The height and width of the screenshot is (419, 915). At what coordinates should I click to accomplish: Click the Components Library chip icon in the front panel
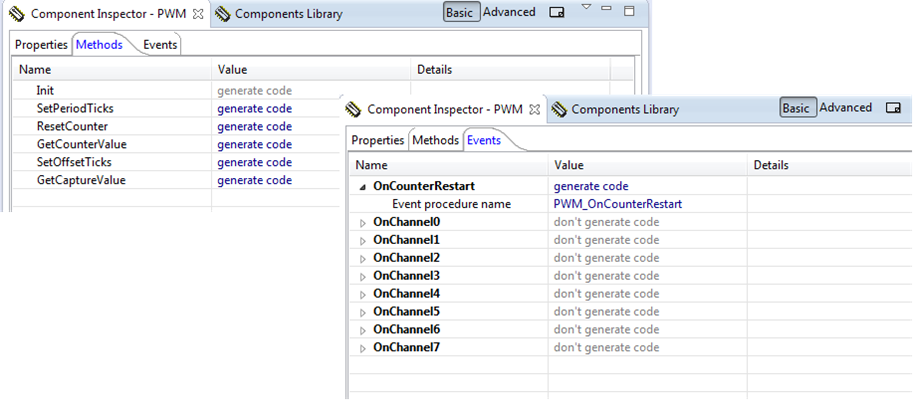pyautogui.click(x=559, y=109)
